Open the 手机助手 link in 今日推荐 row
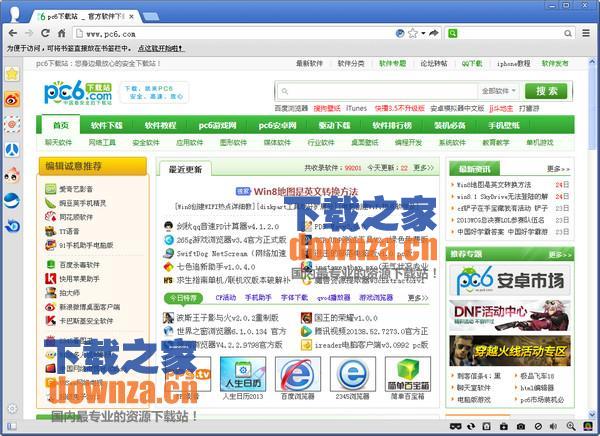 click(x=258, y=297)
